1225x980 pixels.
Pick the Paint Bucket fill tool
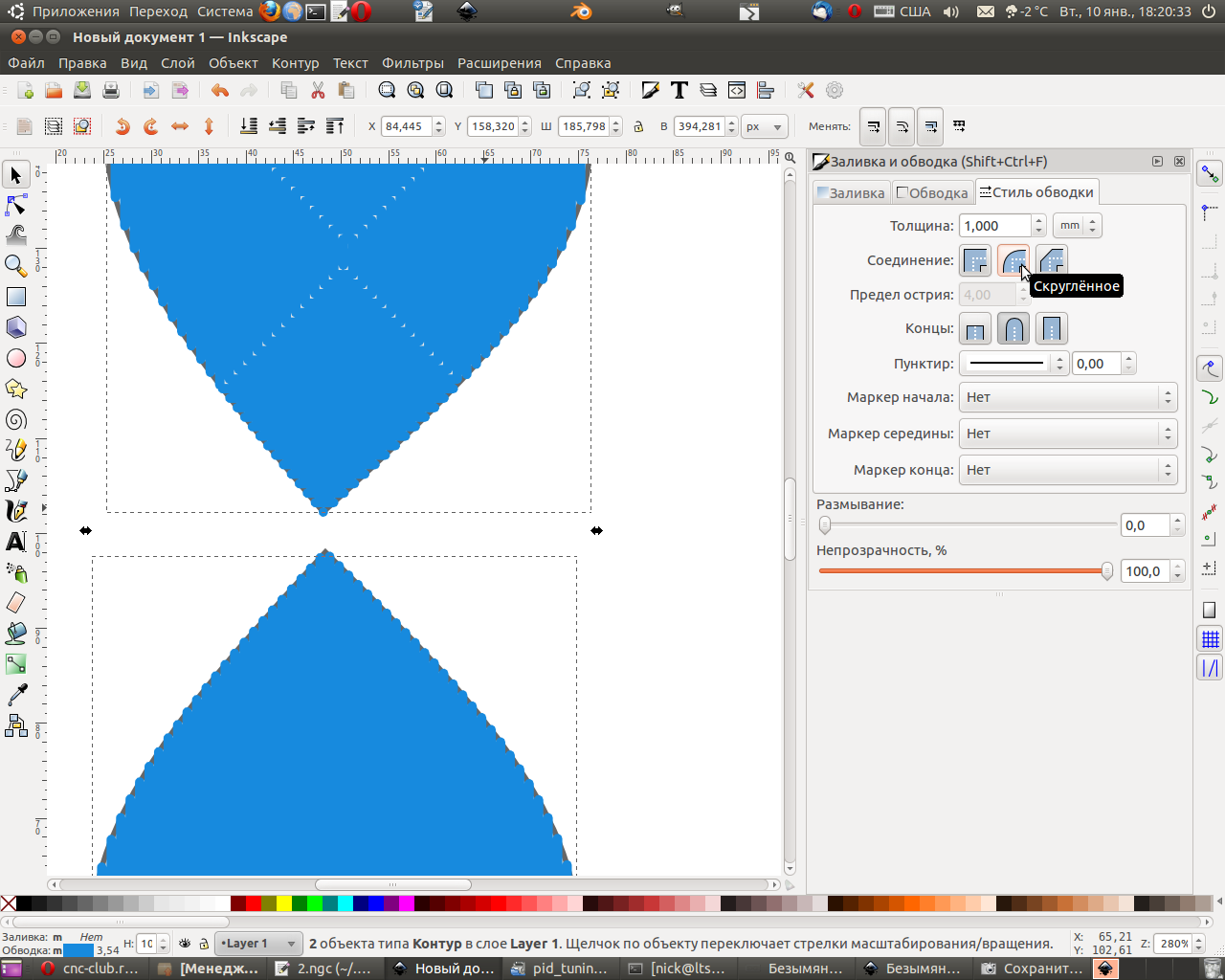pyautogui.click(x=16, y=634)
